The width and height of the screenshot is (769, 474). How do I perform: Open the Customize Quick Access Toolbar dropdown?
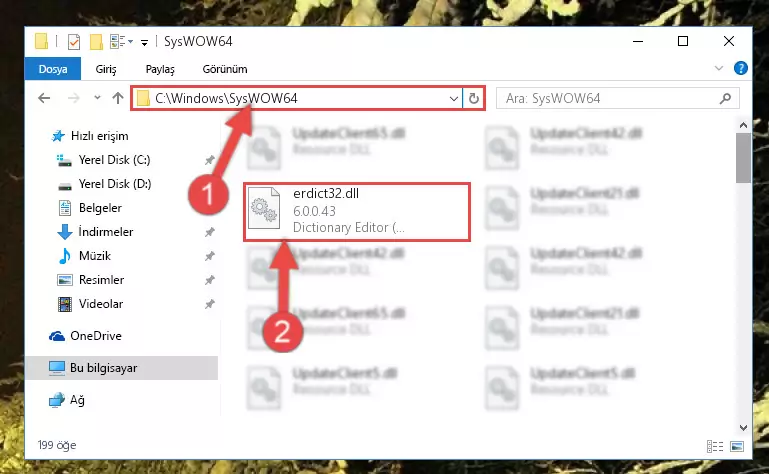144,43
